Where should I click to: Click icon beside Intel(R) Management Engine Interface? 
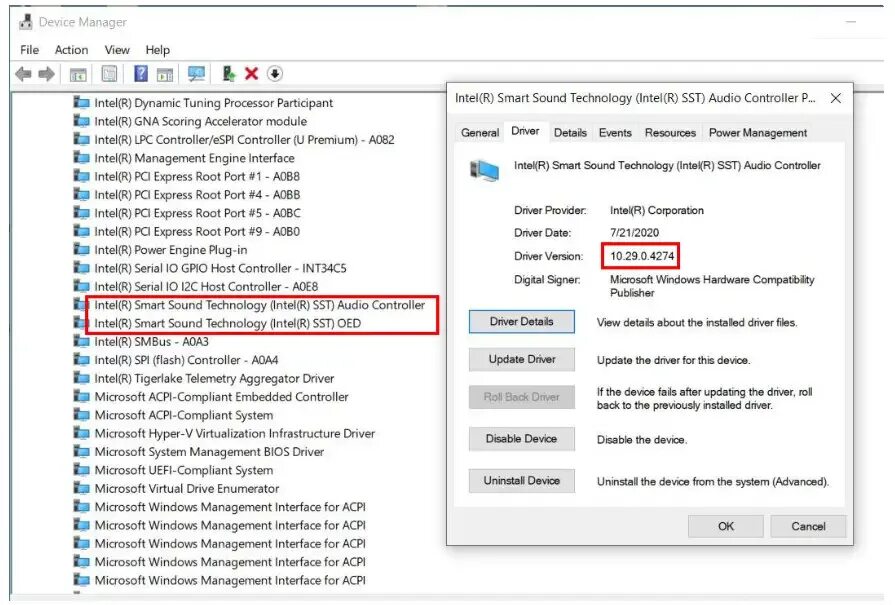82,158
